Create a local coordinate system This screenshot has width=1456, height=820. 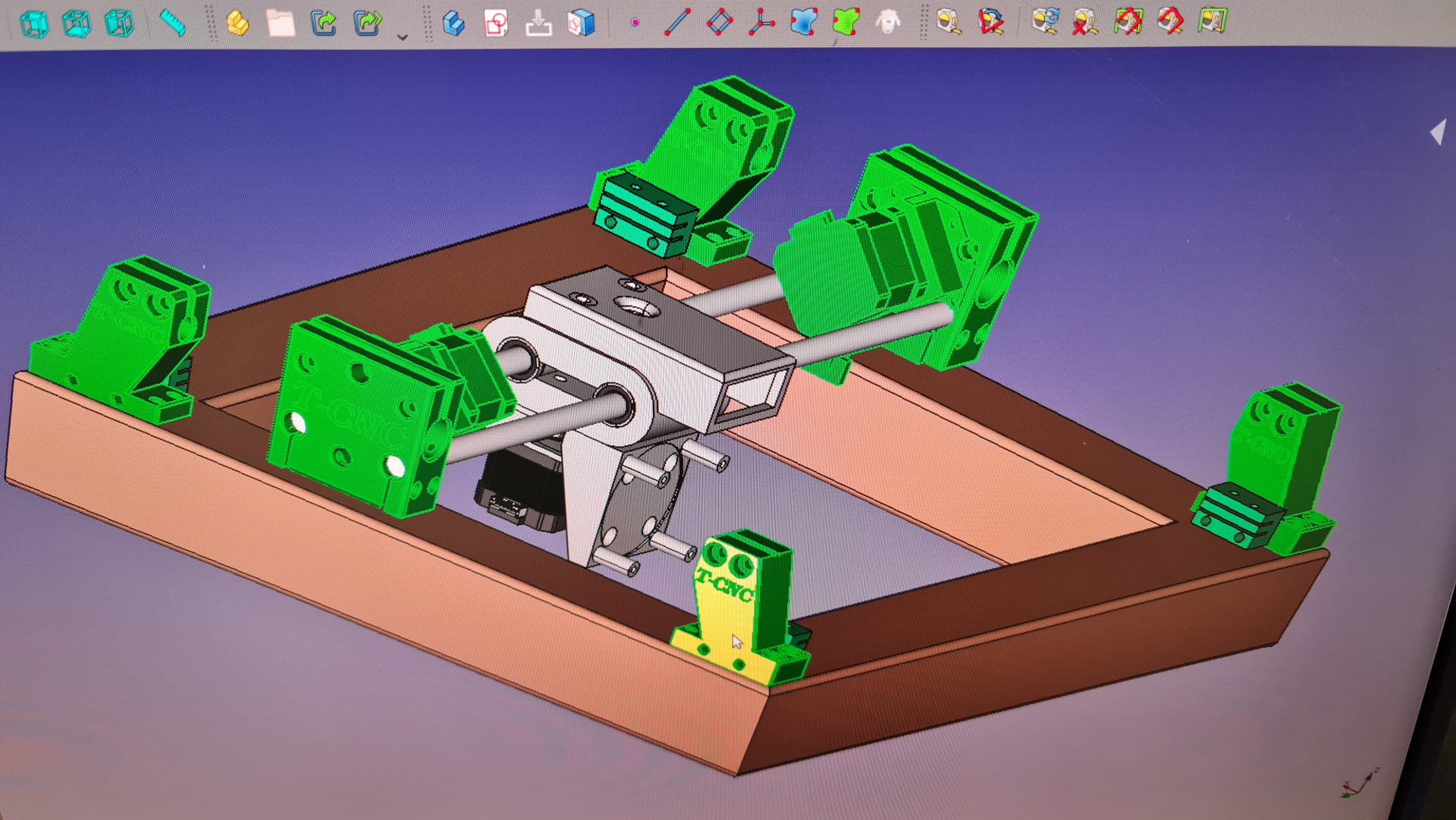point(761,23)
